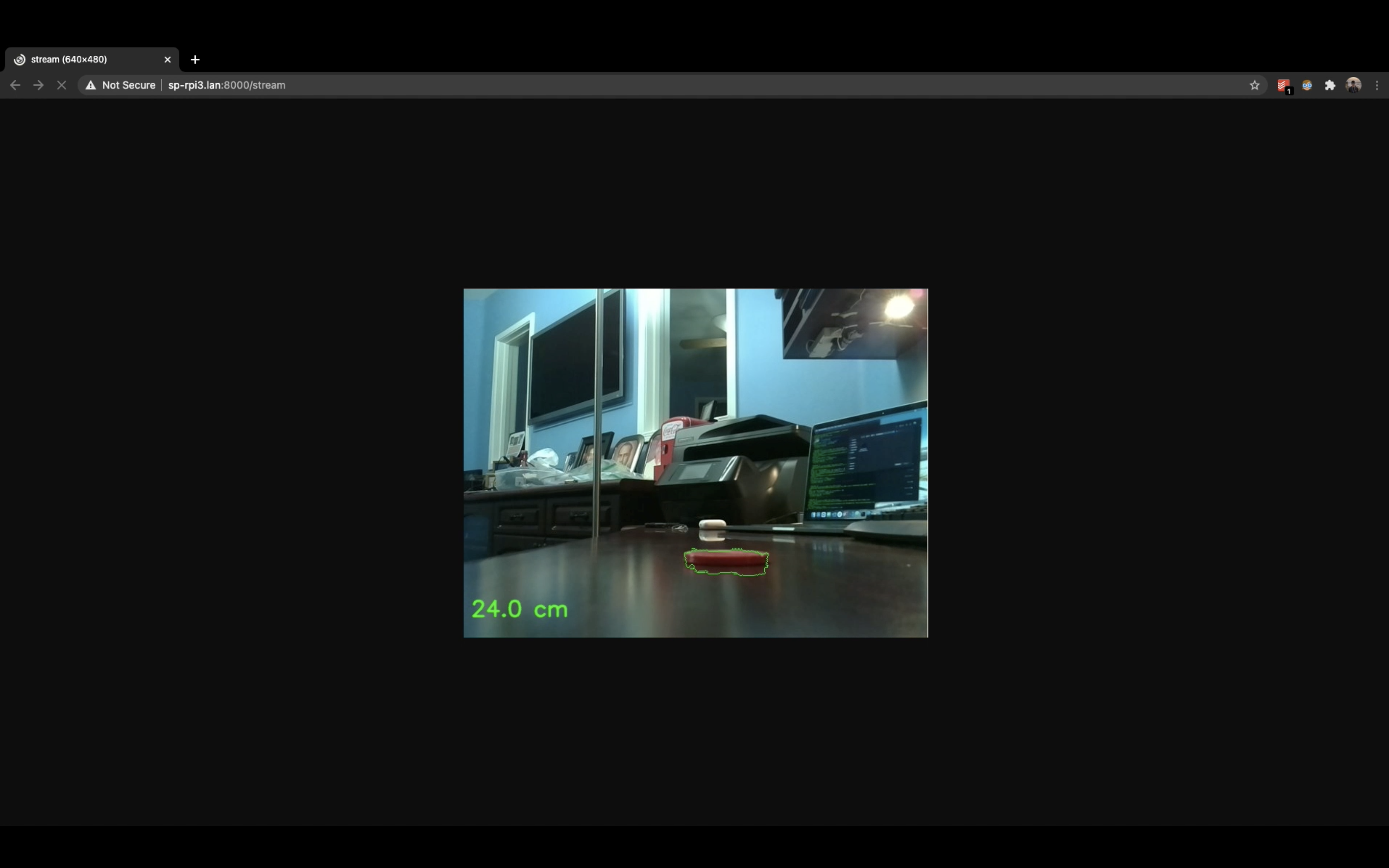Close the stream (640×480) tab

(x=167, y=60)
